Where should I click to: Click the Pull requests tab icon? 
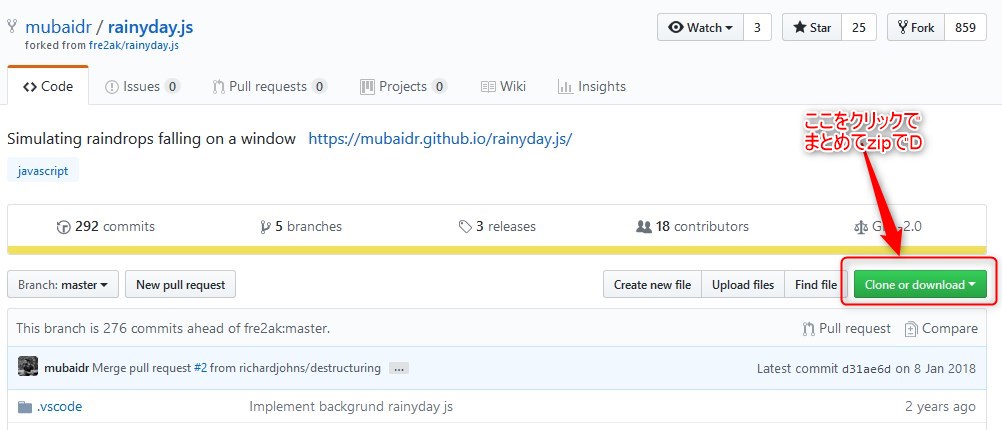pos(219,87)
